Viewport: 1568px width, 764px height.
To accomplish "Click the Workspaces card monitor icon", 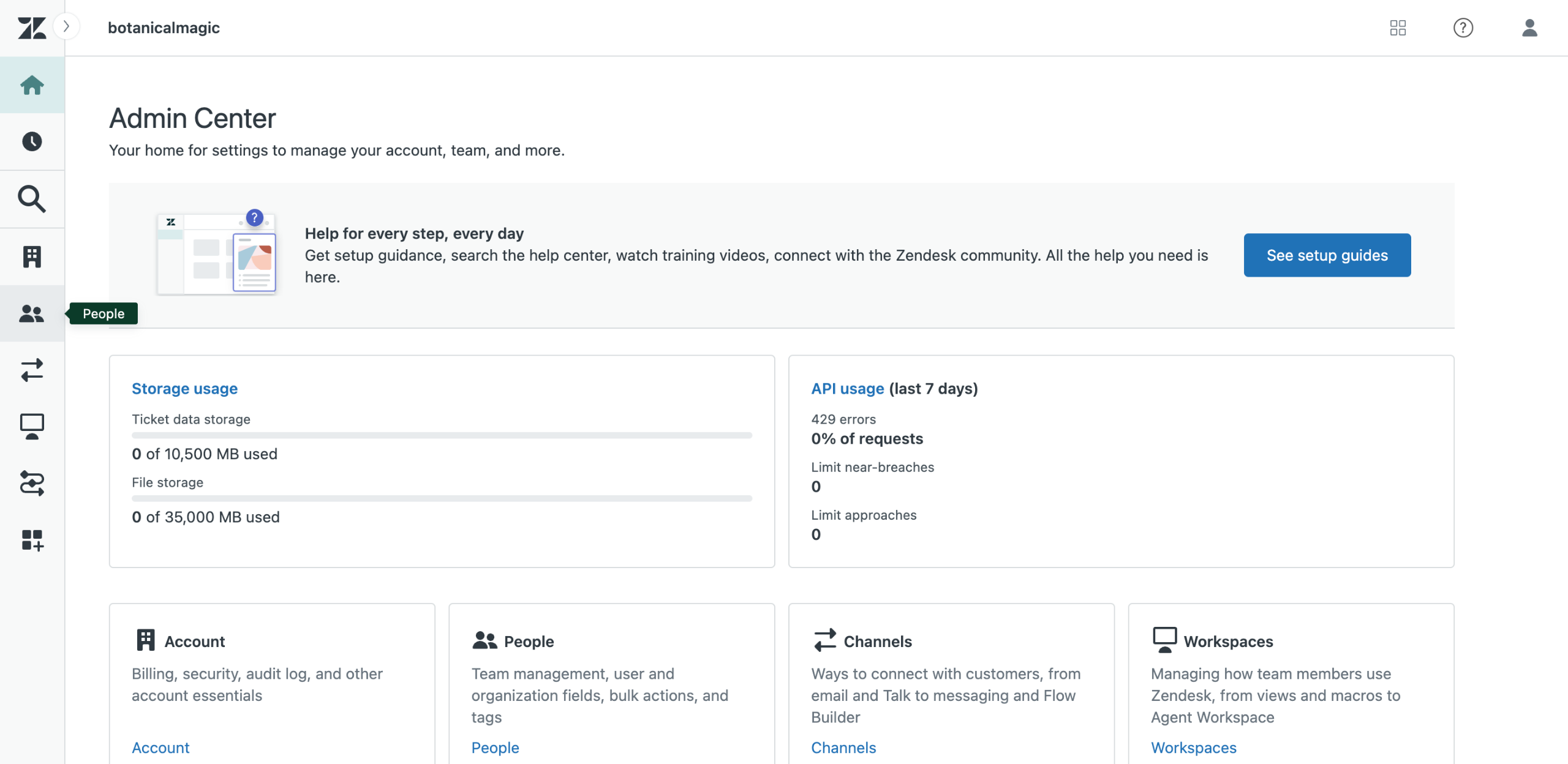I will [x=1164, y=640].
